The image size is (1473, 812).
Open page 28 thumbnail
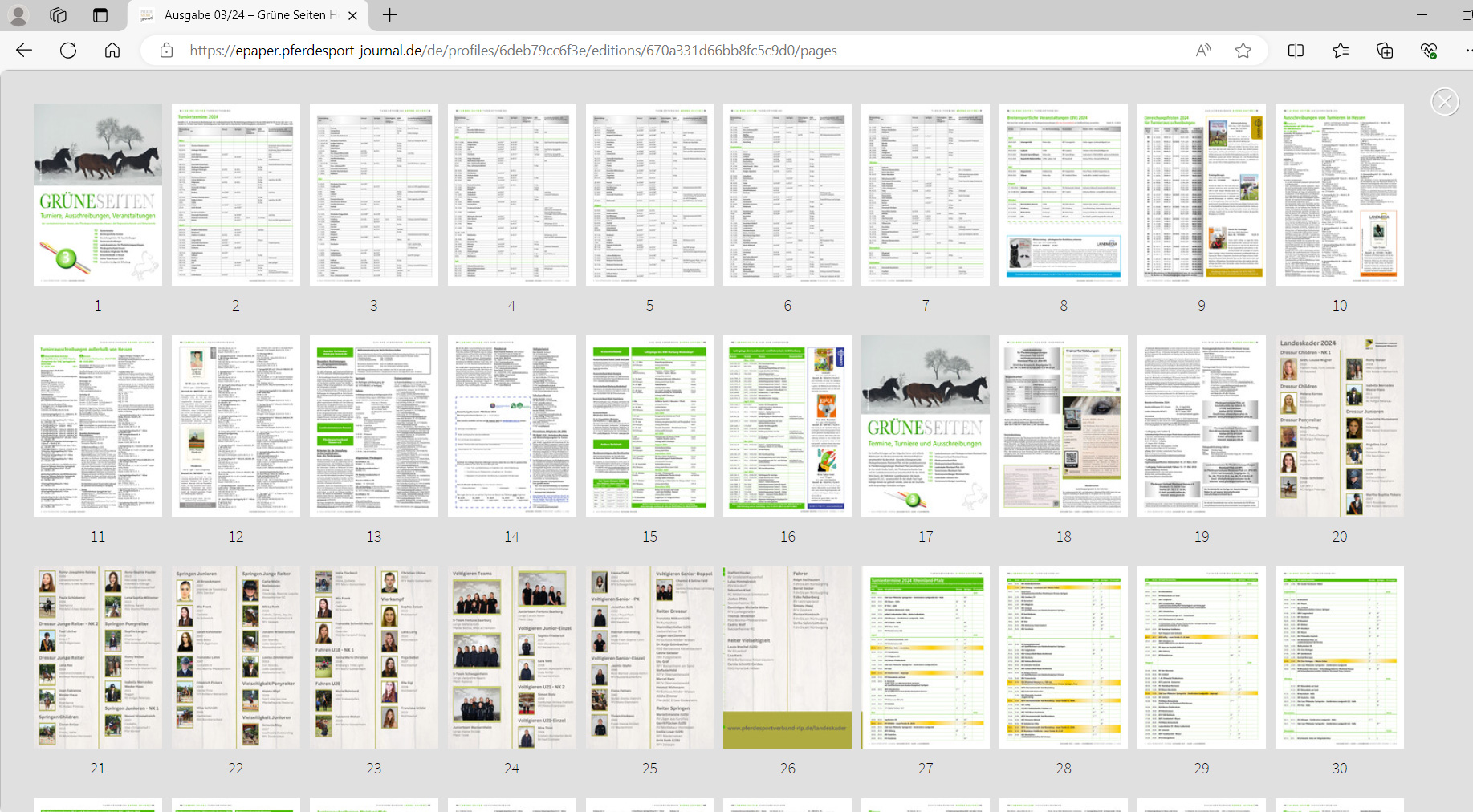[x=1064, y=658]
